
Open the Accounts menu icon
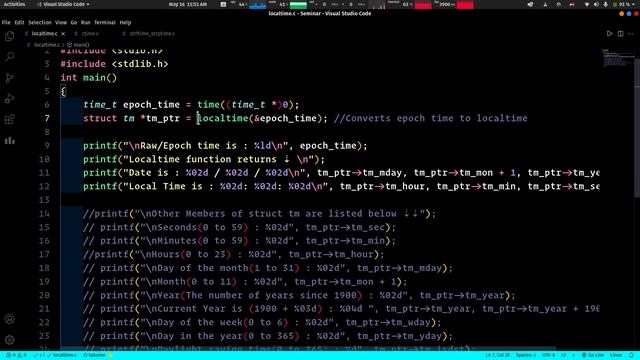pyautogui.click(x=9, y=319)
